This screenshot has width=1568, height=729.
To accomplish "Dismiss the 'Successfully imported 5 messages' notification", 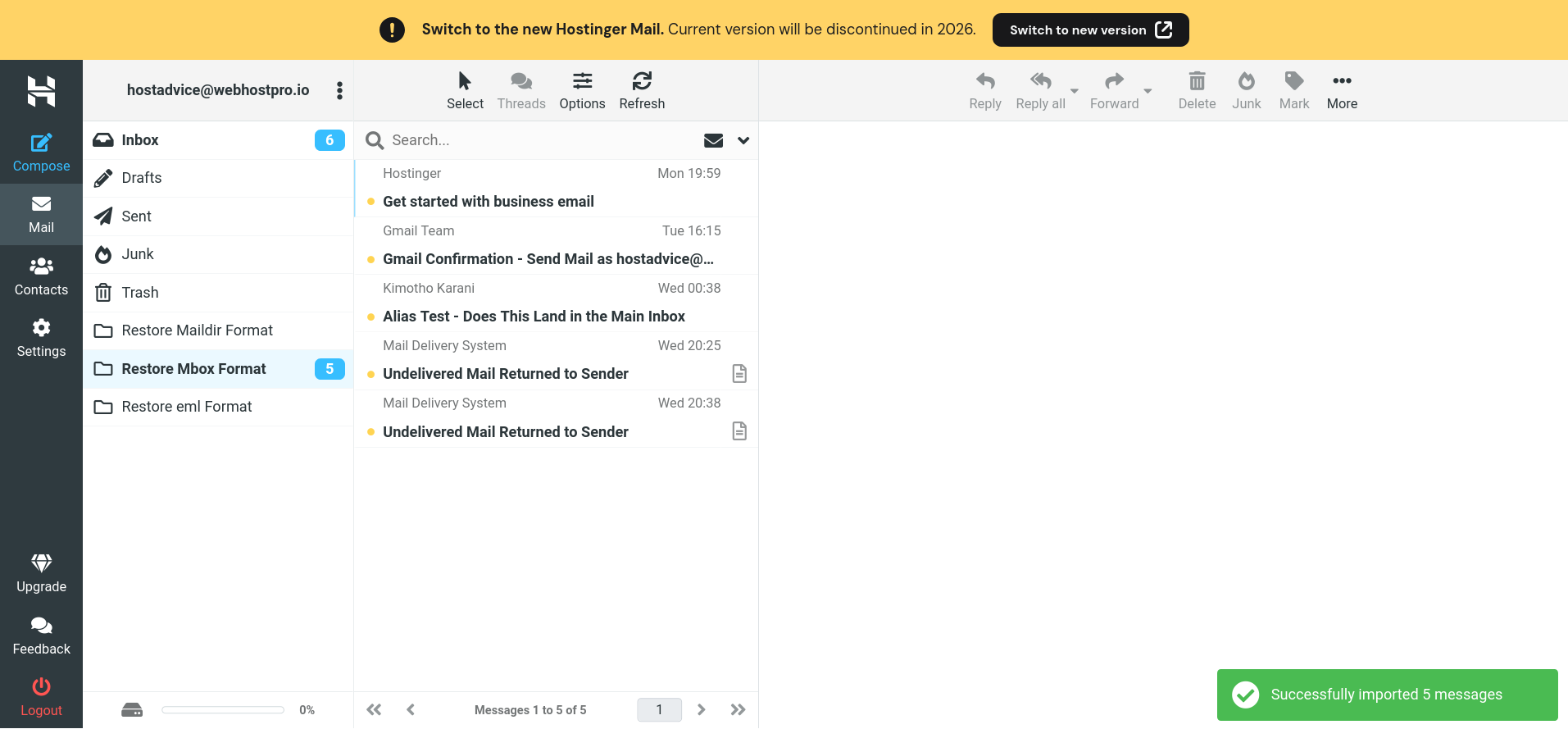I will pos(1387,695).
